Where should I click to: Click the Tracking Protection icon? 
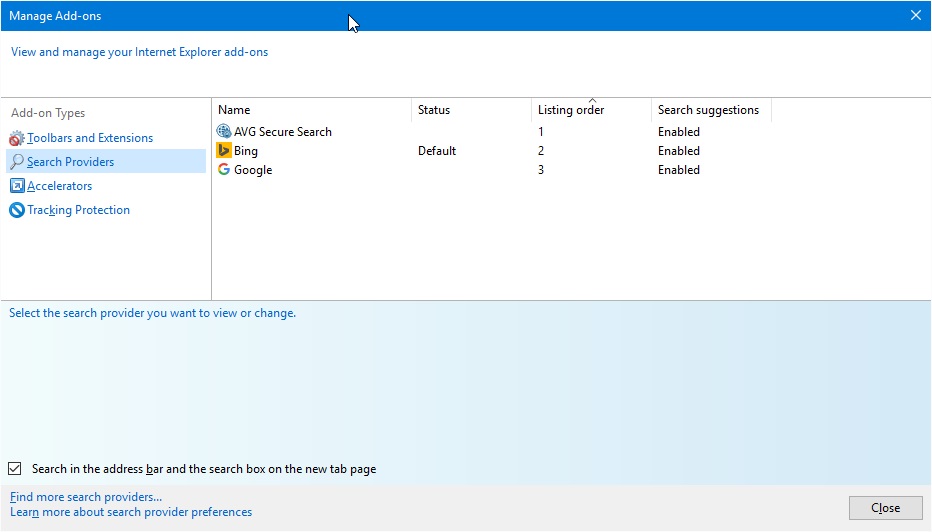[17, 210]
